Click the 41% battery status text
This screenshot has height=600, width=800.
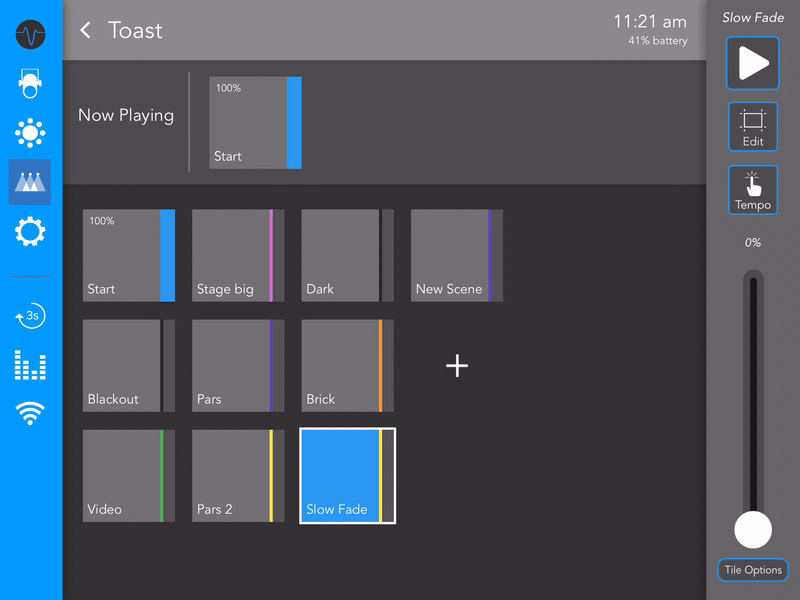click(x=658, y=41)
